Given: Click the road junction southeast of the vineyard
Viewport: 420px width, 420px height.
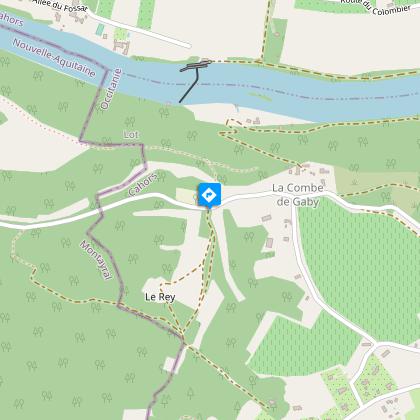Looking at the screenshot, I should tap(376, 343).
